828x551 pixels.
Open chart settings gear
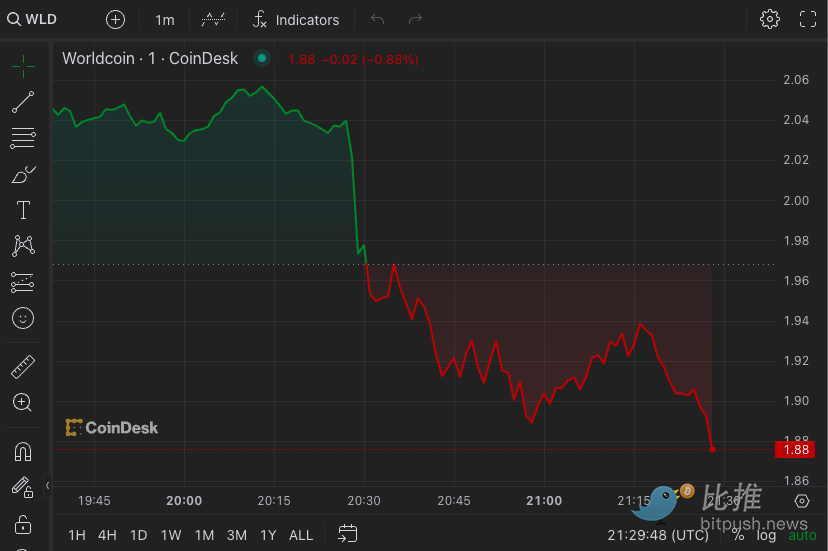pyautogui.click(x=769, y=20)
